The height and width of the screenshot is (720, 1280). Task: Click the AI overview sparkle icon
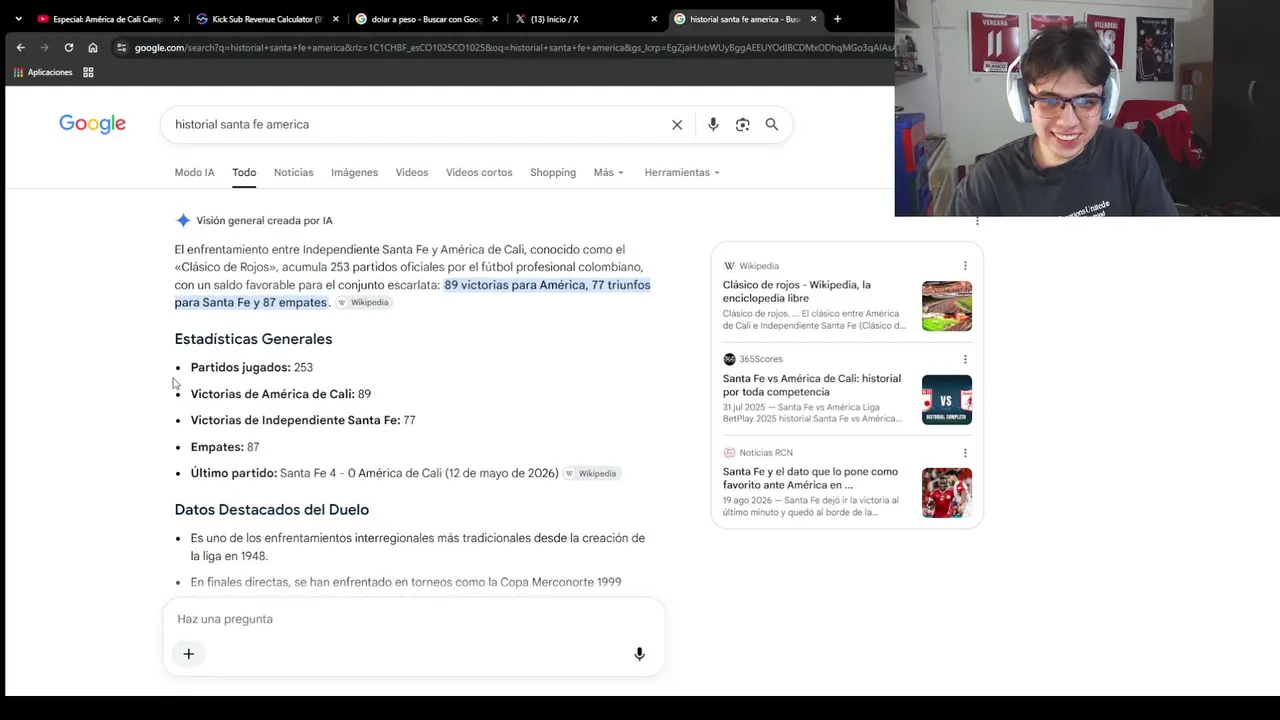183,220
